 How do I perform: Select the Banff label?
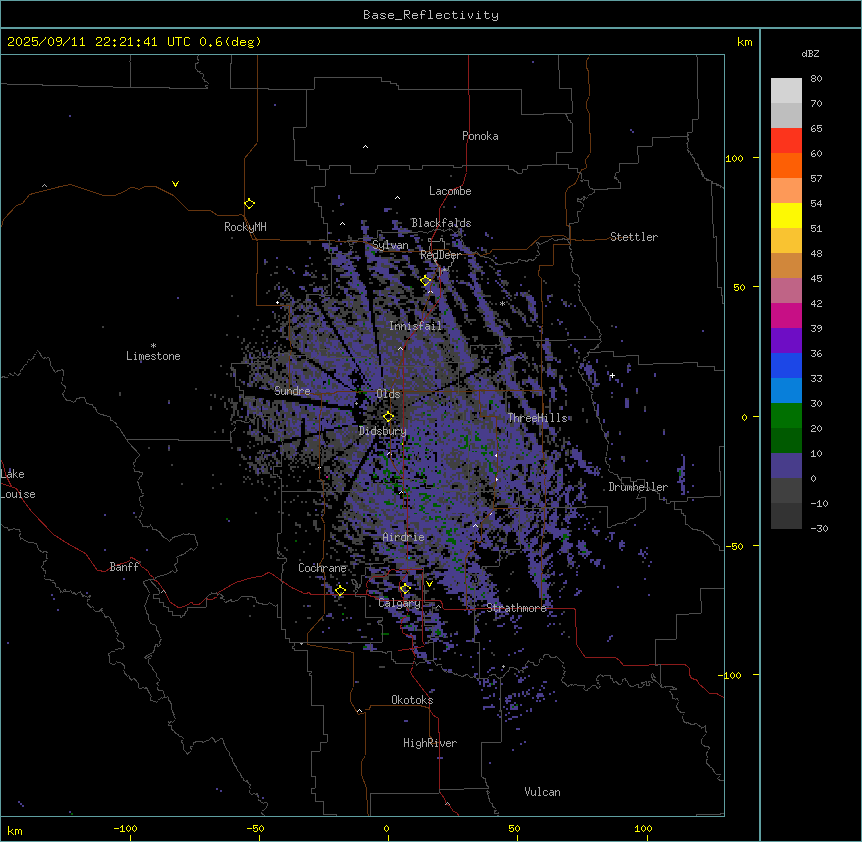[124, 567]
